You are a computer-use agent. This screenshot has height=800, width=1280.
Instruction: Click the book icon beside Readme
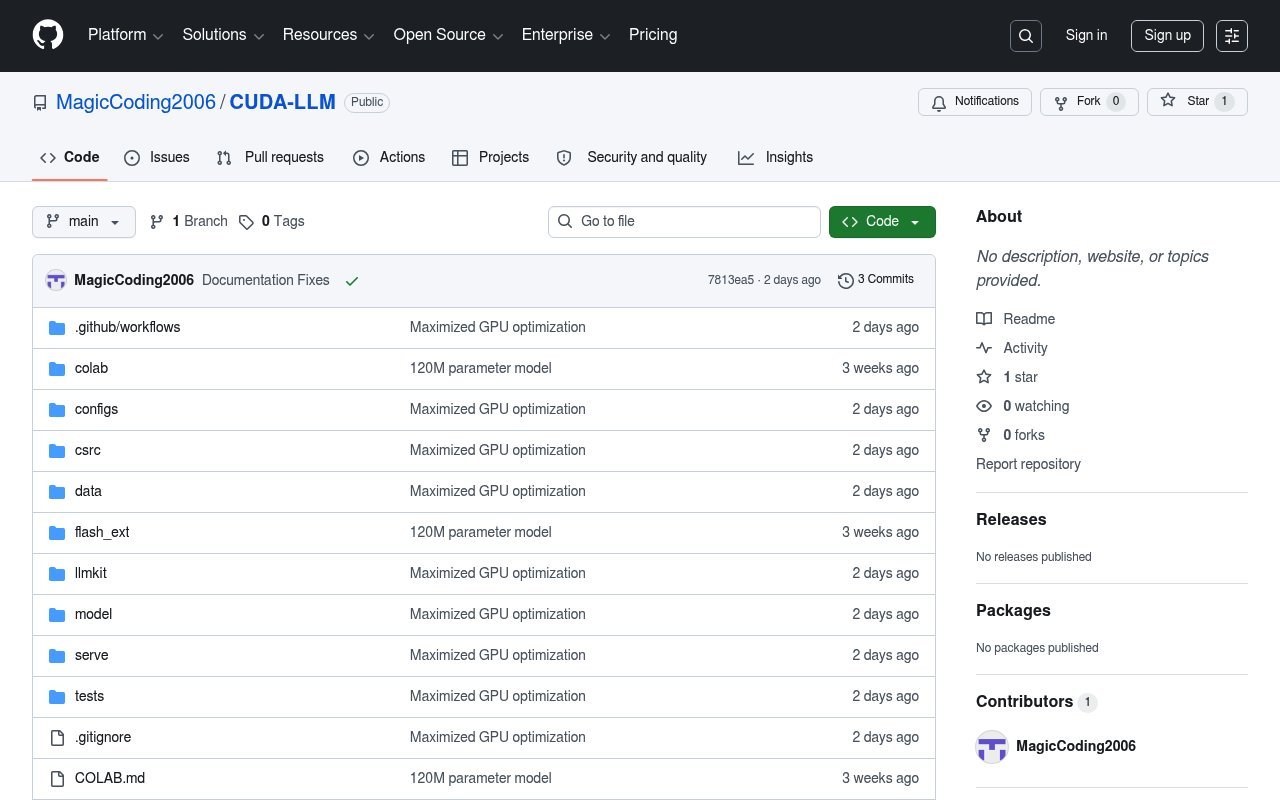[984, 319]
